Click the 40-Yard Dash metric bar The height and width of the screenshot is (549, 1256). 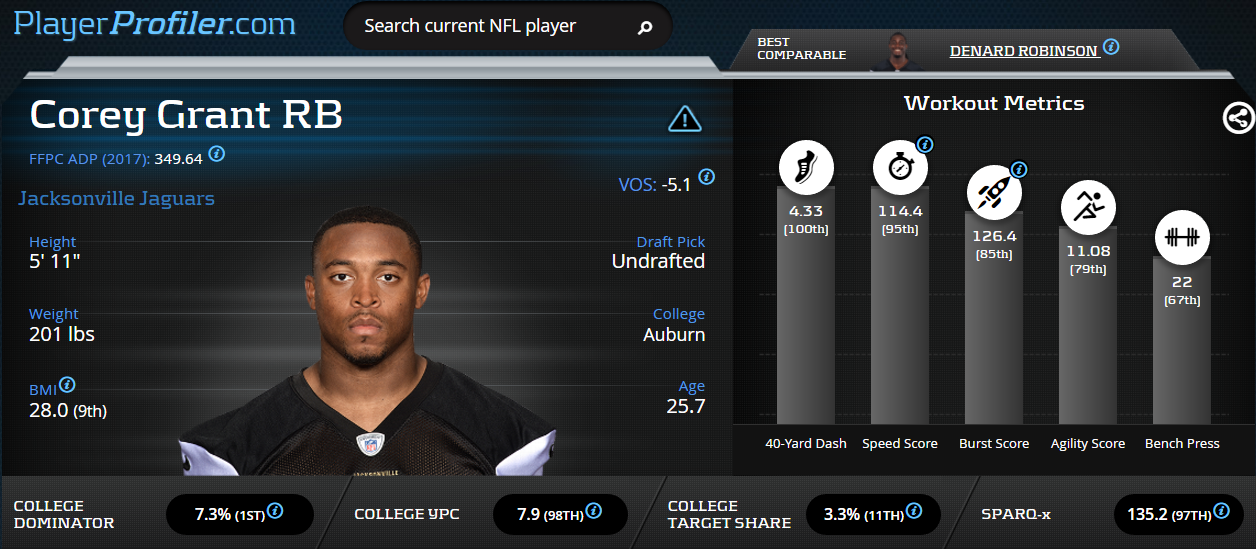[x=806, y=305]
